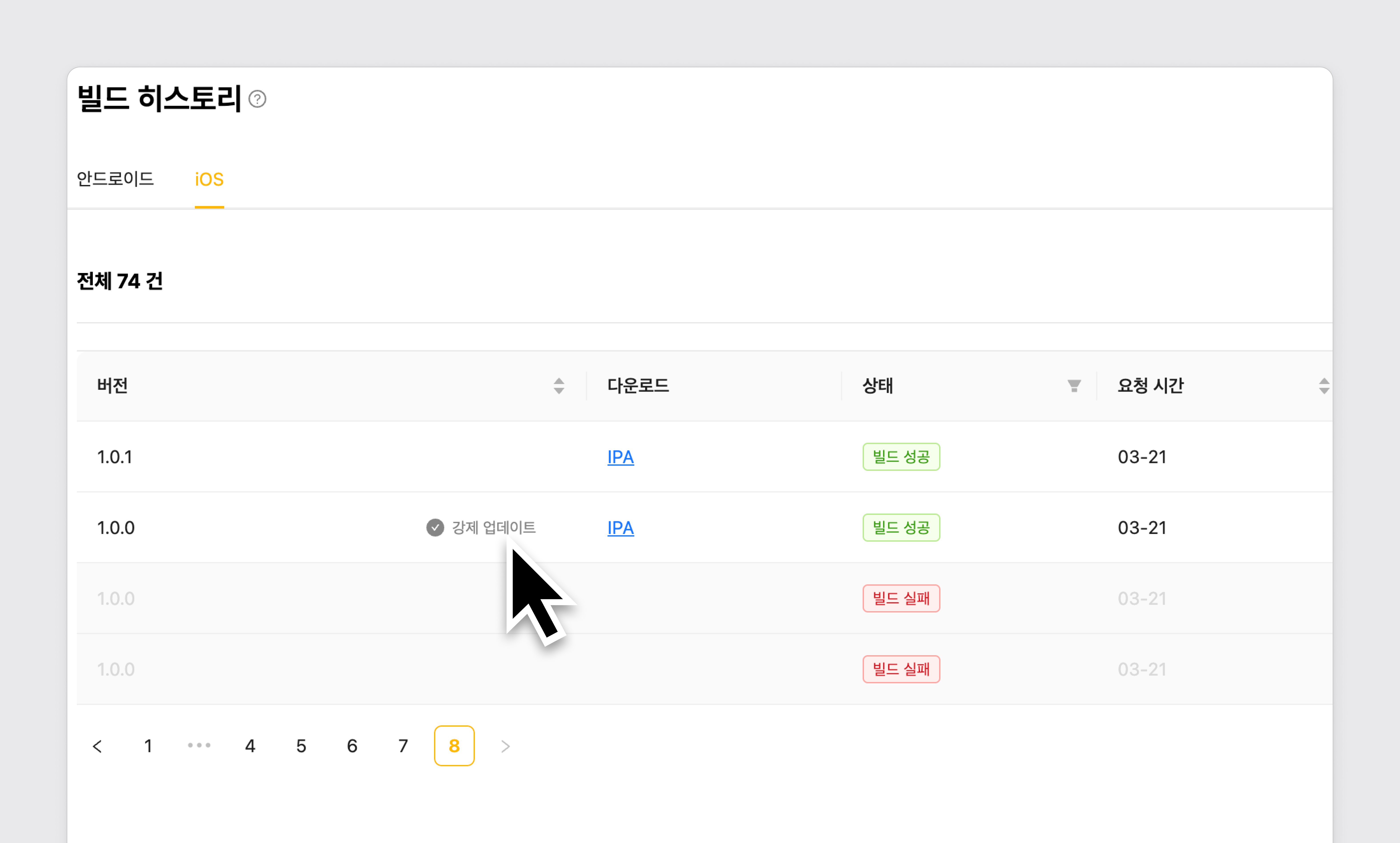
Task: Go to page 6
Action: [352, 746]
